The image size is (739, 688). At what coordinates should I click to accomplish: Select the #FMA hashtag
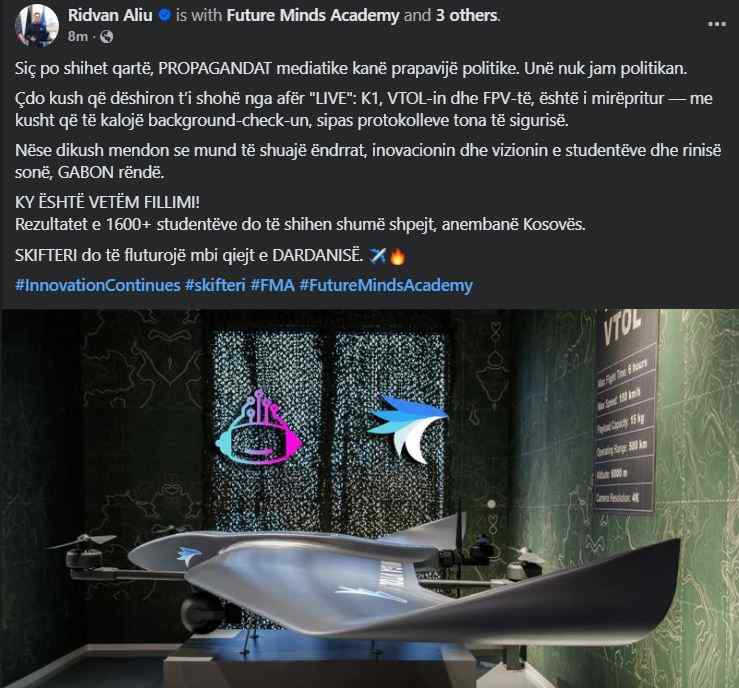pos(272,285)
